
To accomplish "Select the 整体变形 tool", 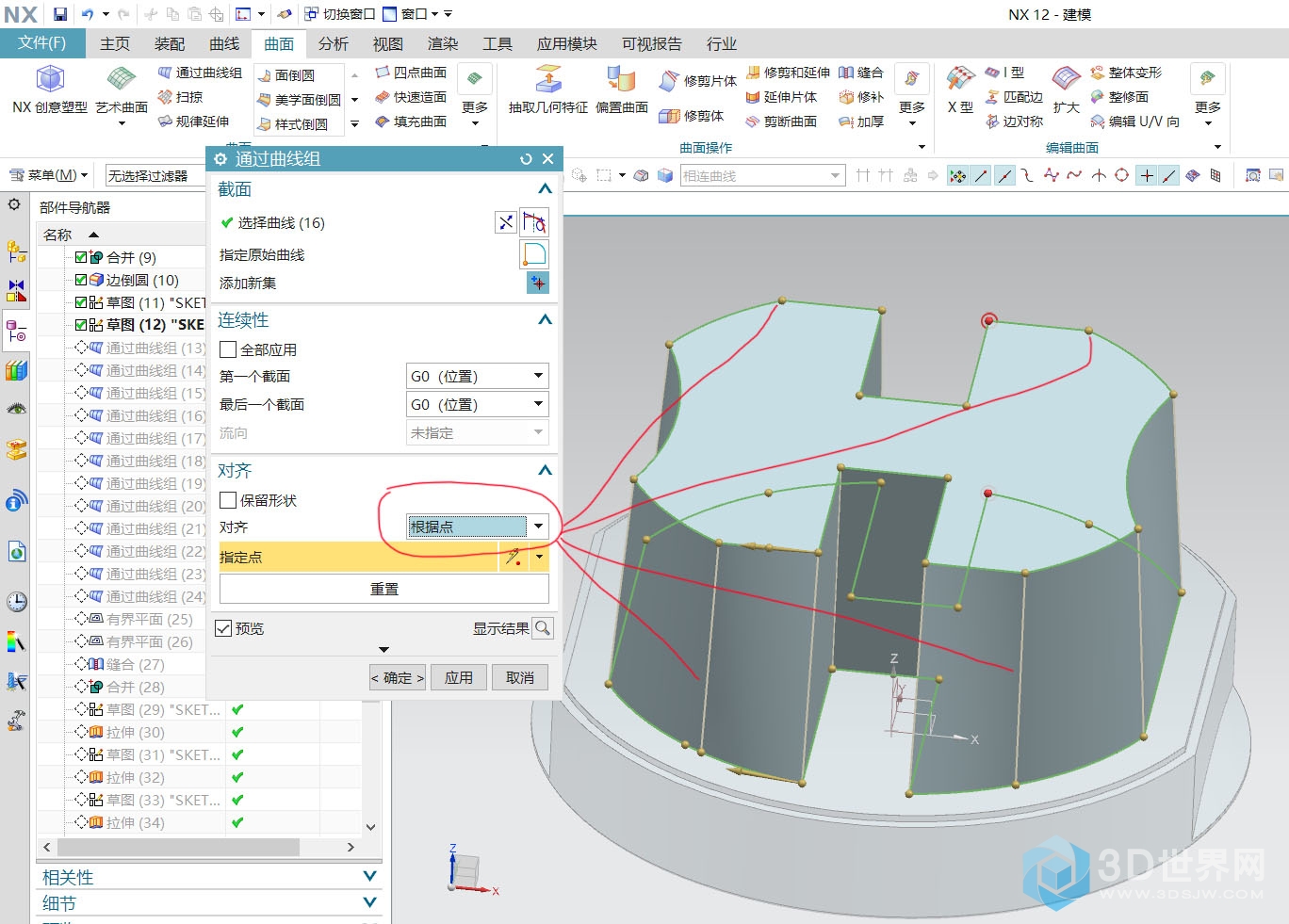I will coord(1125,73).
